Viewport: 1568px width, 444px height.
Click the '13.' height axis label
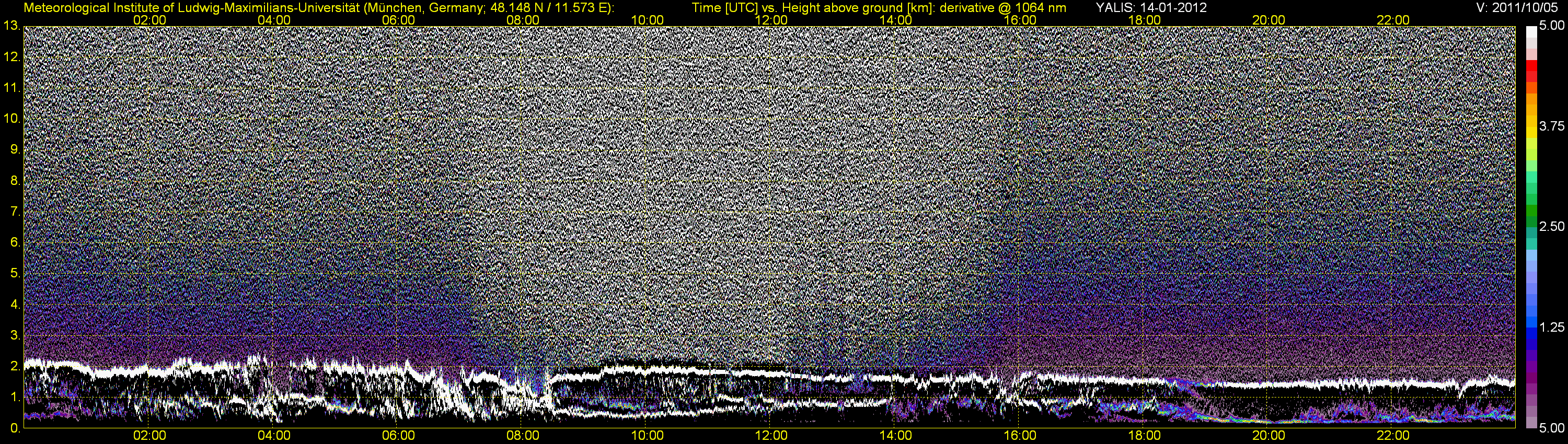tap(11, 26)
